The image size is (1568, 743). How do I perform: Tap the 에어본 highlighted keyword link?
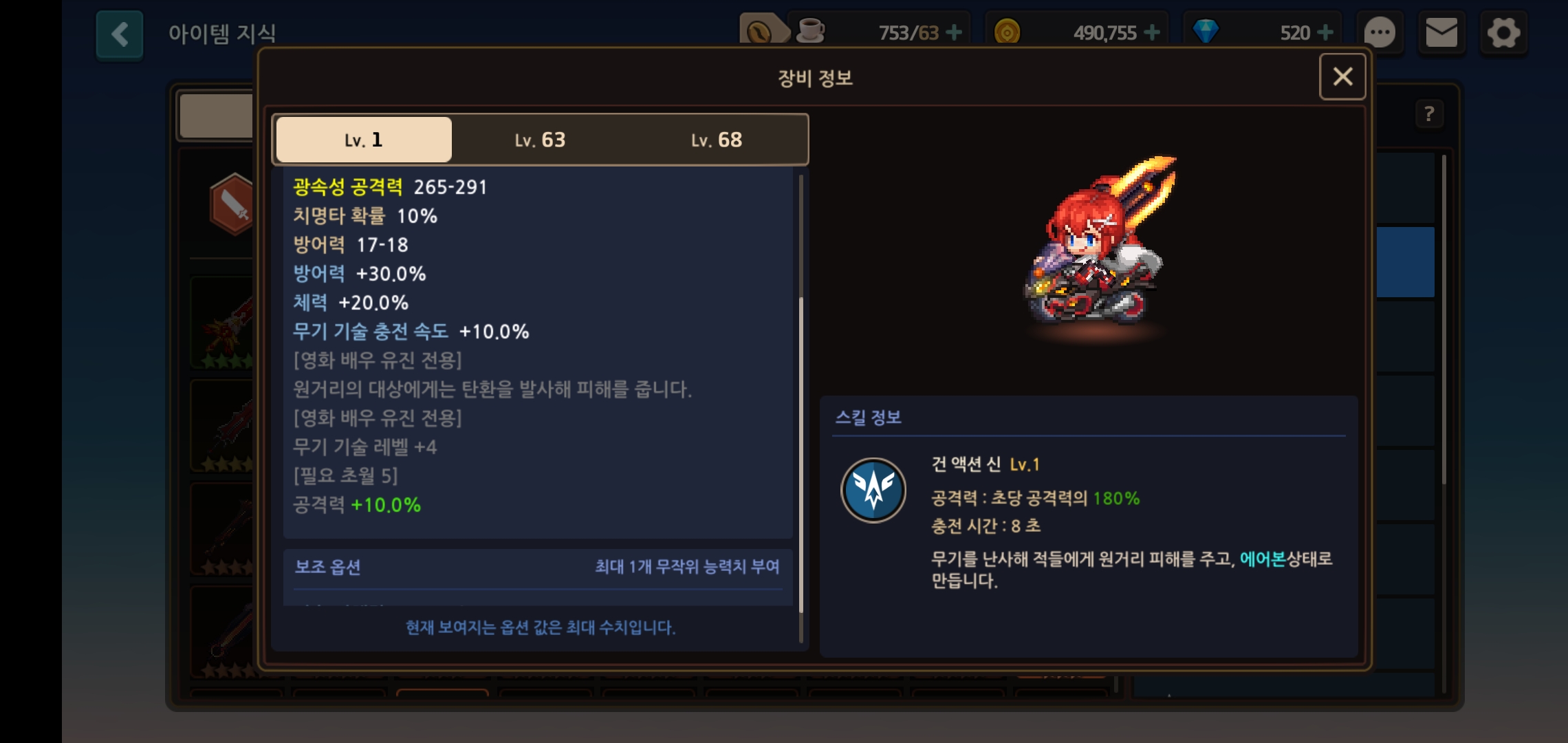coord(1263,559)
